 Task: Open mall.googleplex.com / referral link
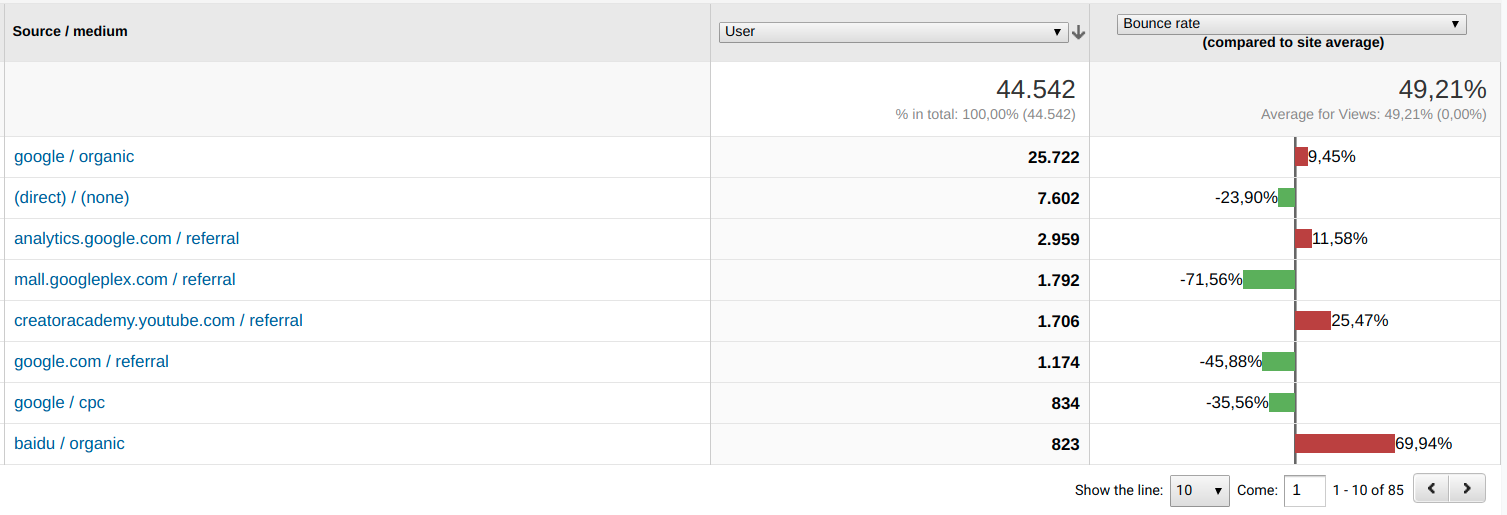[x=125, y=280]
